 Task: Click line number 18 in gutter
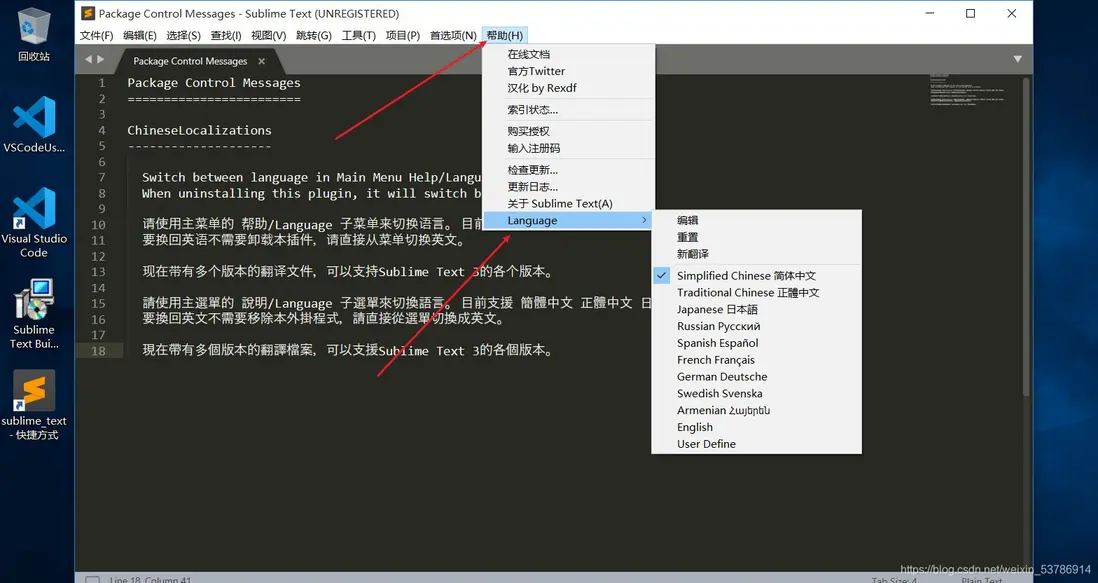click(x=98, y=351)
